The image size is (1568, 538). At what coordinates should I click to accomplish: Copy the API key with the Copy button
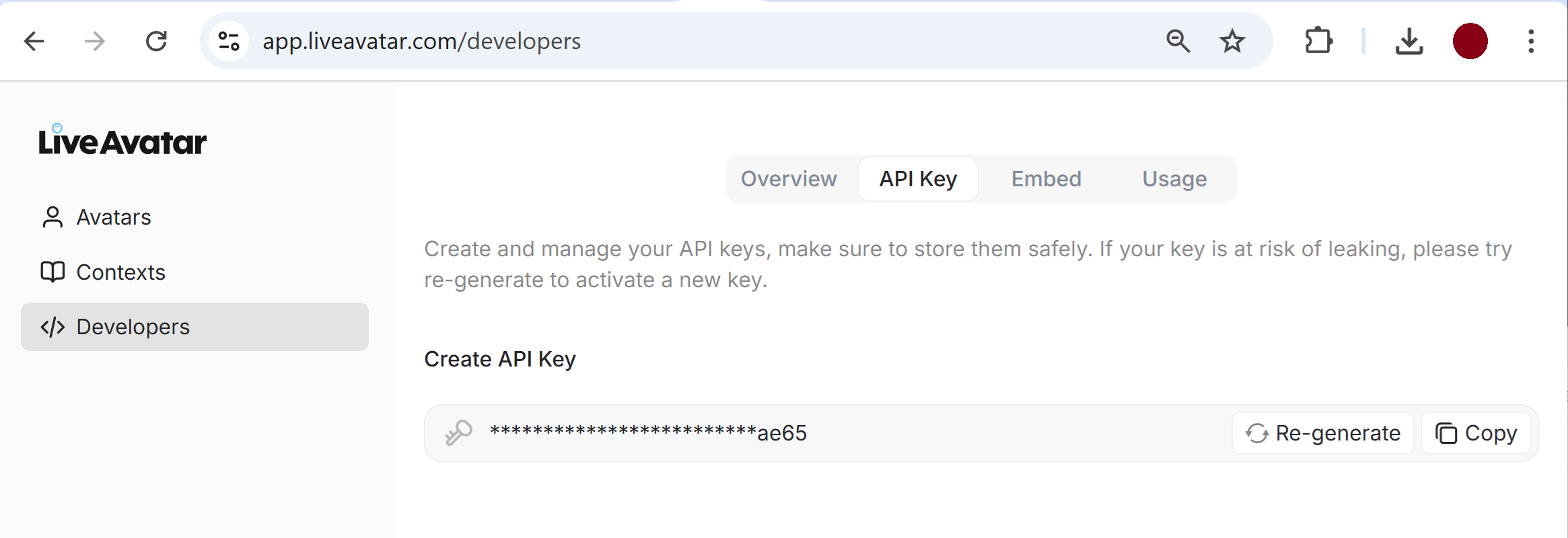pyautogui.click(x=1476, y=433)
